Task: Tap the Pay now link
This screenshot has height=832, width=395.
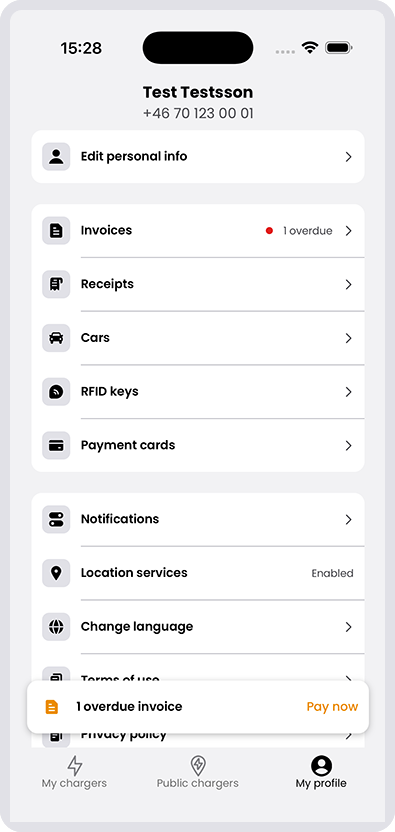Action: [332, 707]
